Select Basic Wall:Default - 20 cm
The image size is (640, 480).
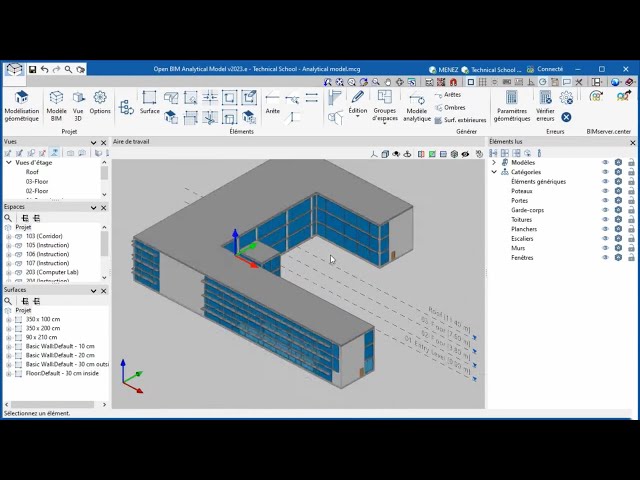tap(60, 355)
